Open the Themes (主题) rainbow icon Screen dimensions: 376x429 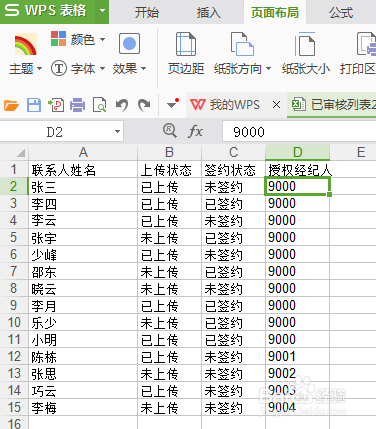coord(26,44)
